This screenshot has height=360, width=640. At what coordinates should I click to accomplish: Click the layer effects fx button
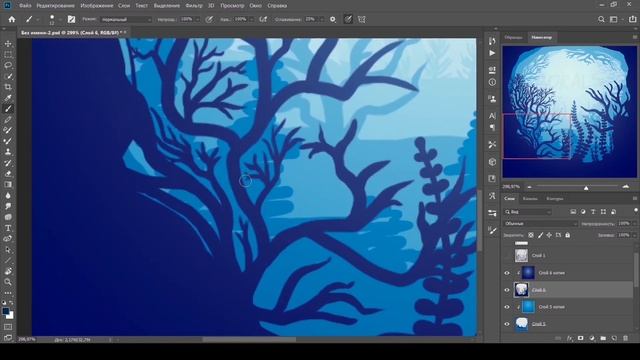point(570,338)
